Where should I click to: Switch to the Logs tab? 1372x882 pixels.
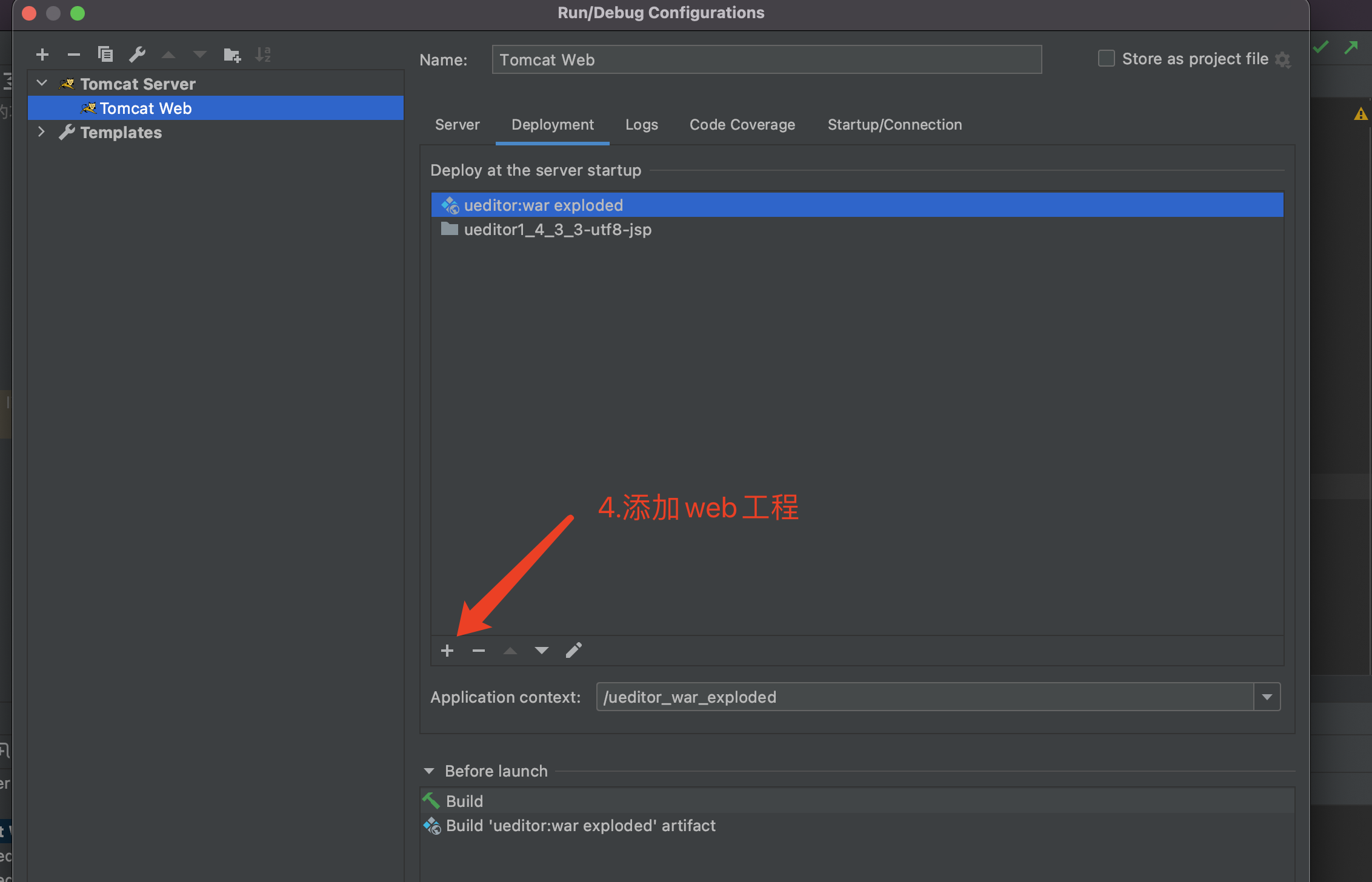tap(642, 125)
